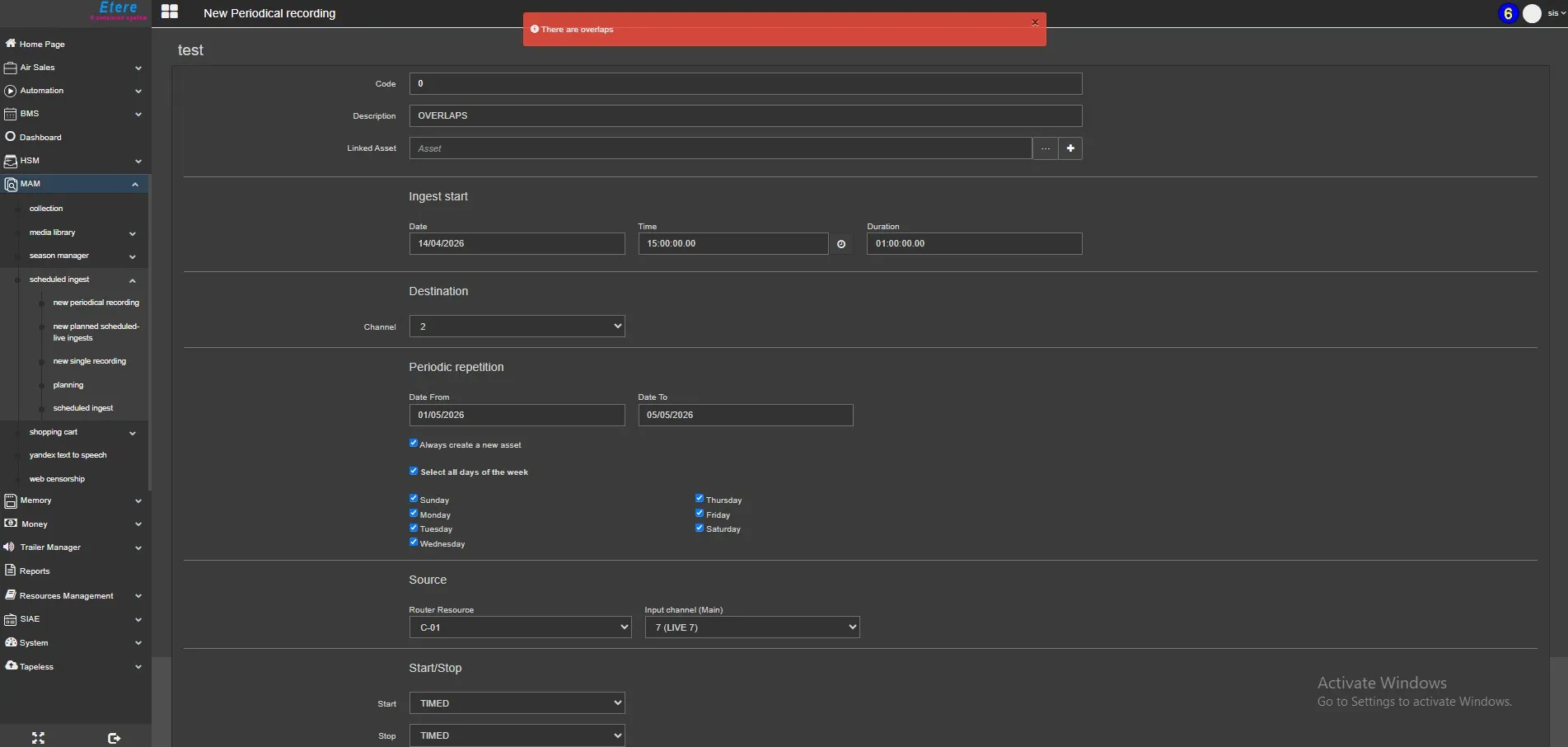The height and width of the screenshot is (747, 1568).
Task: Click the grid apps icon in header
Action: [x=170, y=12]
